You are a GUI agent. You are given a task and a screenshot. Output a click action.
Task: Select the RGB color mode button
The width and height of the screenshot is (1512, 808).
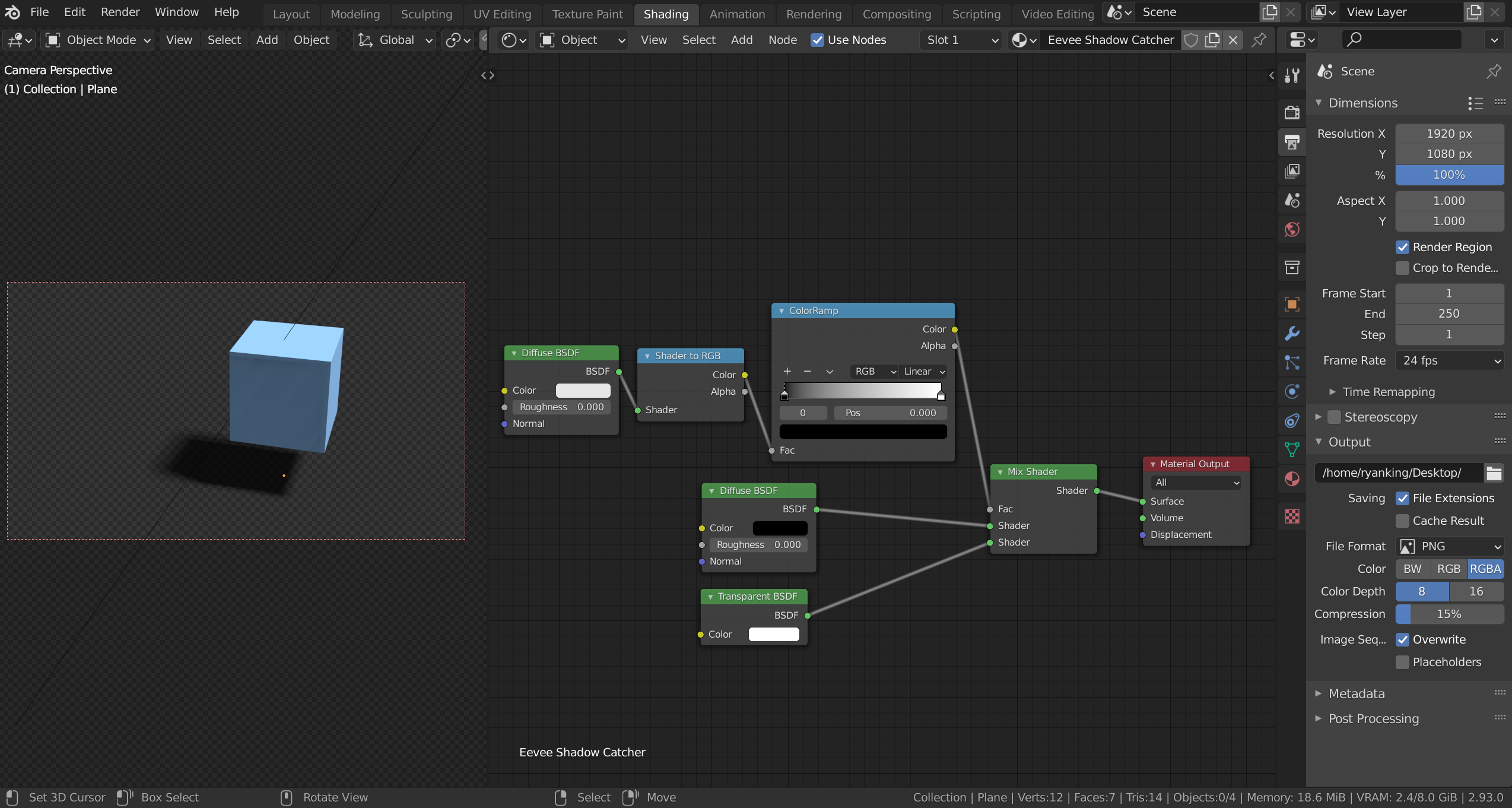1449,569
